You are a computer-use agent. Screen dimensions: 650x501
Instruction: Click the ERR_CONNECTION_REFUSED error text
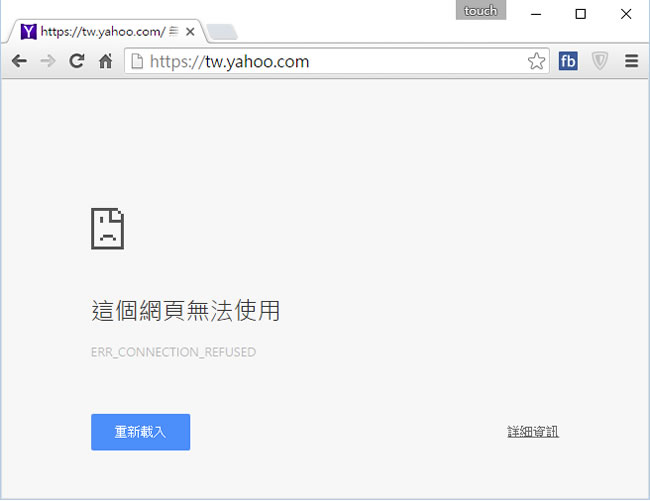tap(173, 352)
